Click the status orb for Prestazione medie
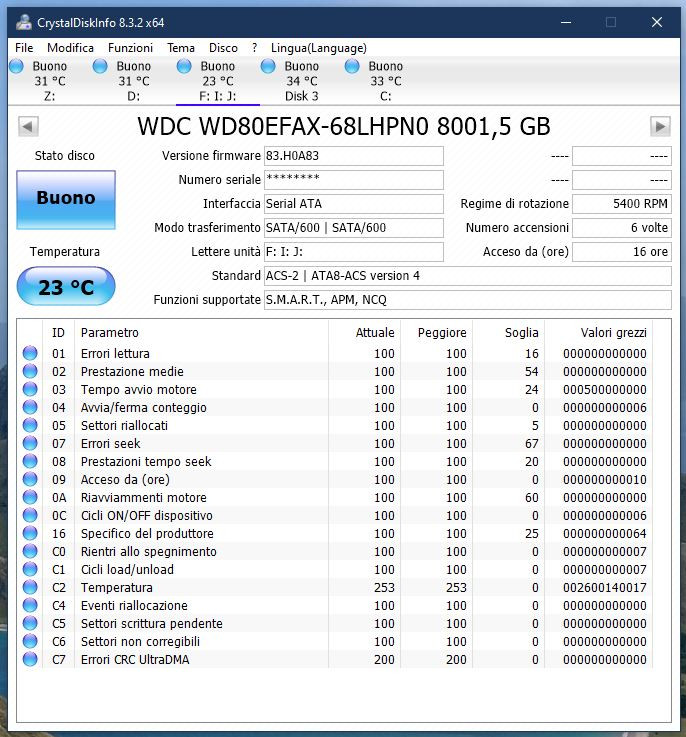 [x=30, y=371]
